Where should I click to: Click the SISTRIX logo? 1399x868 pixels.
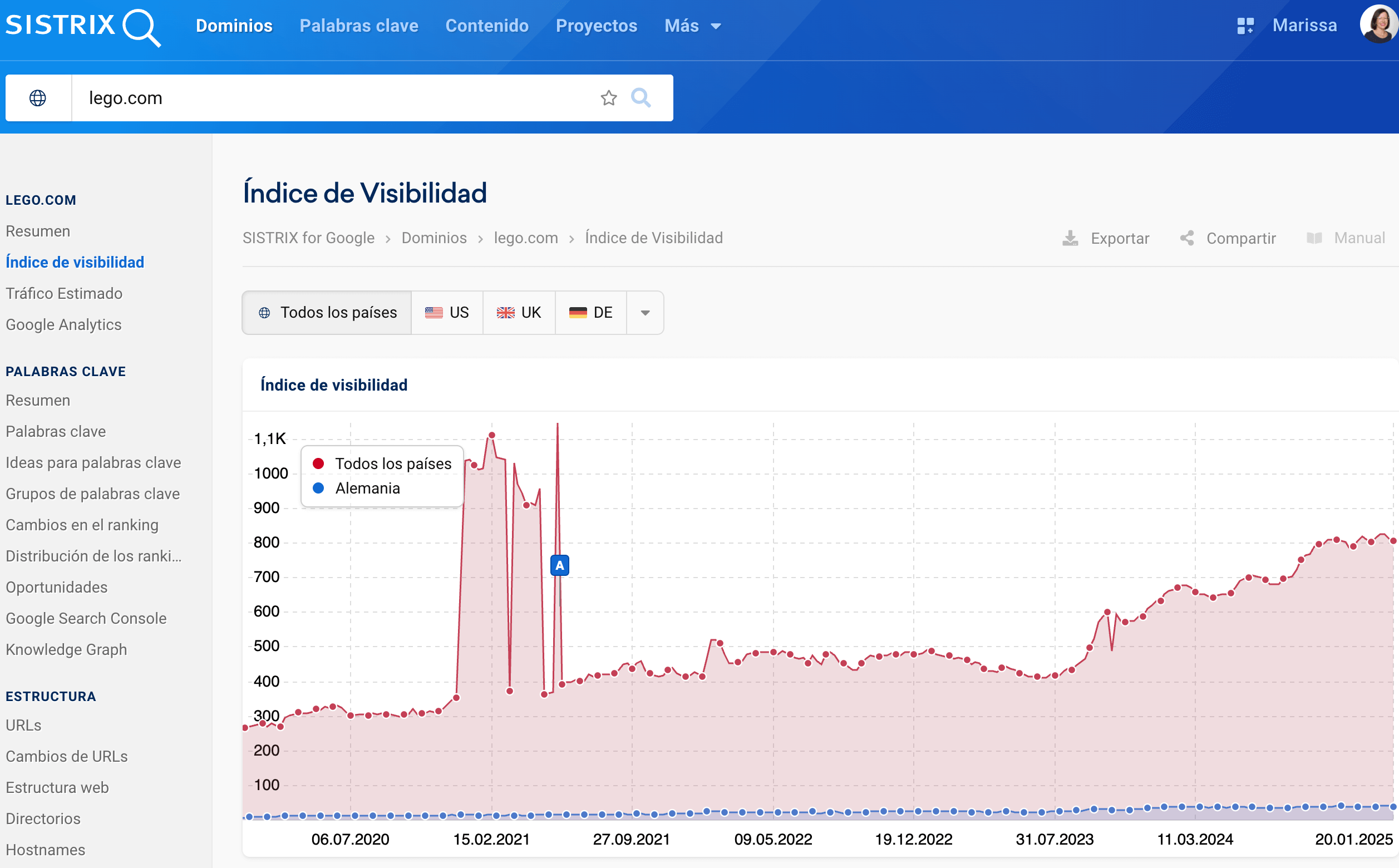point(83,26)
